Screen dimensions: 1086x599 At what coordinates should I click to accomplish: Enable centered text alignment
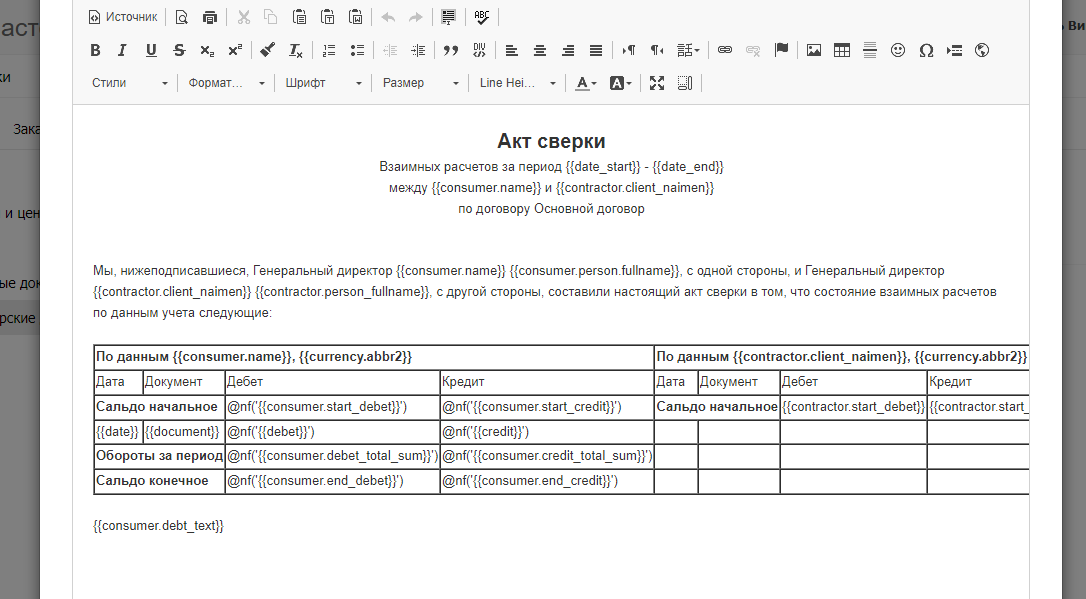540,50
